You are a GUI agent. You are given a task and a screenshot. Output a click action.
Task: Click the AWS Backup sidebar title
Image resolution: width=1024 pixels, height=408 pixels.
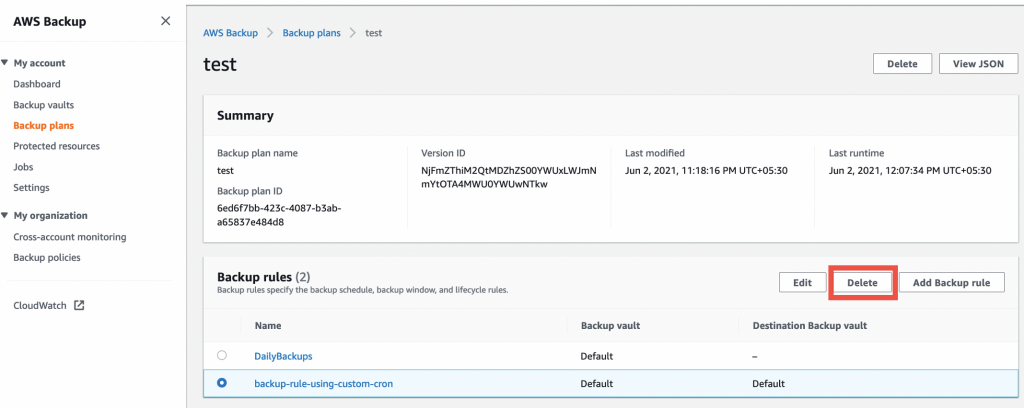[x=50, y=22]
